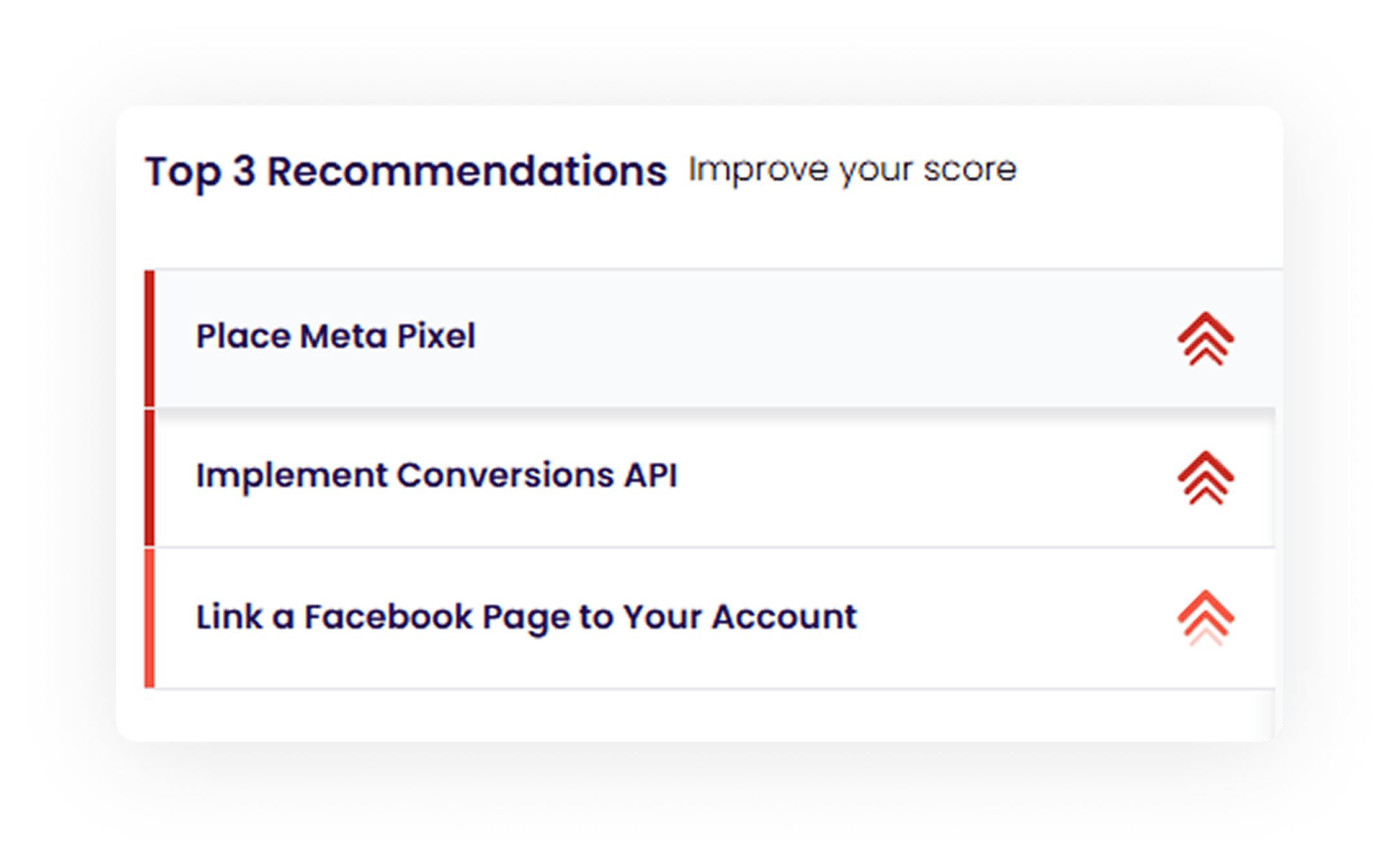Click the word Meta in the first row
Viewport: 1376px width, 868px height.
[343, 336]
